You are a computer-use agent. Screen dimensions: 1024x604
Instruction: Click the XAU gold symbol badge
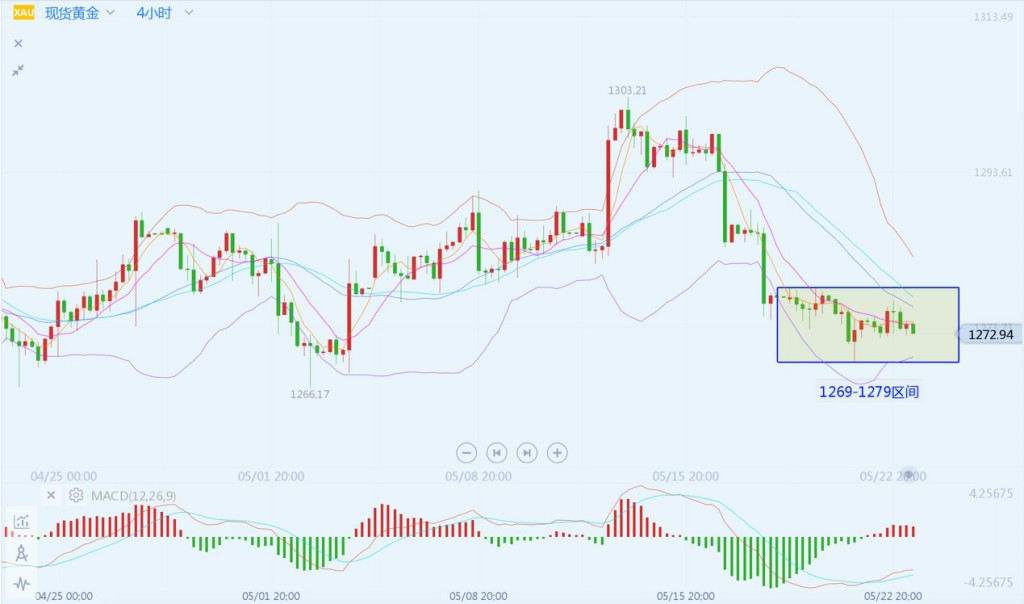coord(23,13)
